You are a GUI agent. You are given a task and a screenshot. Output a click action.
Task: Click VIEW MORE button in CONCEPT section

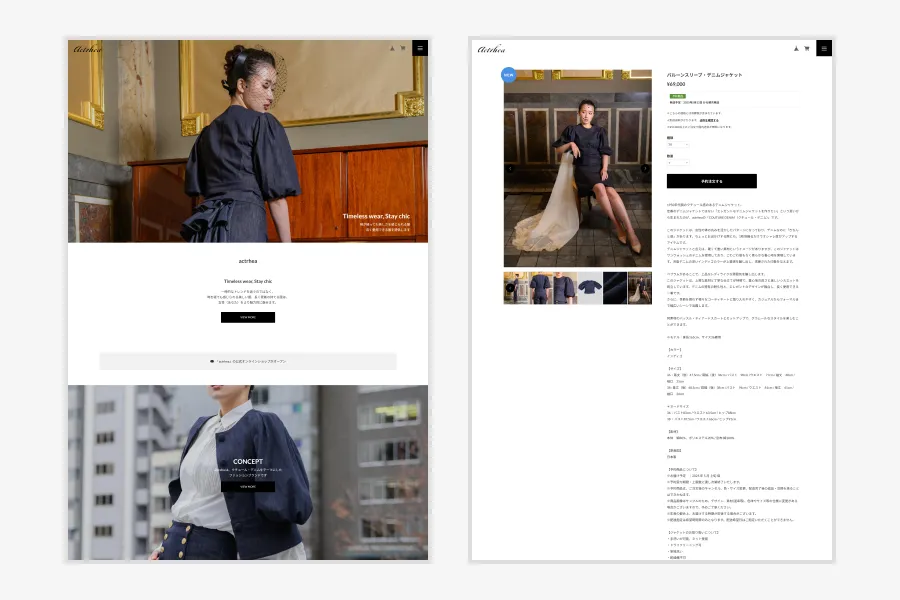click(248, 487)
